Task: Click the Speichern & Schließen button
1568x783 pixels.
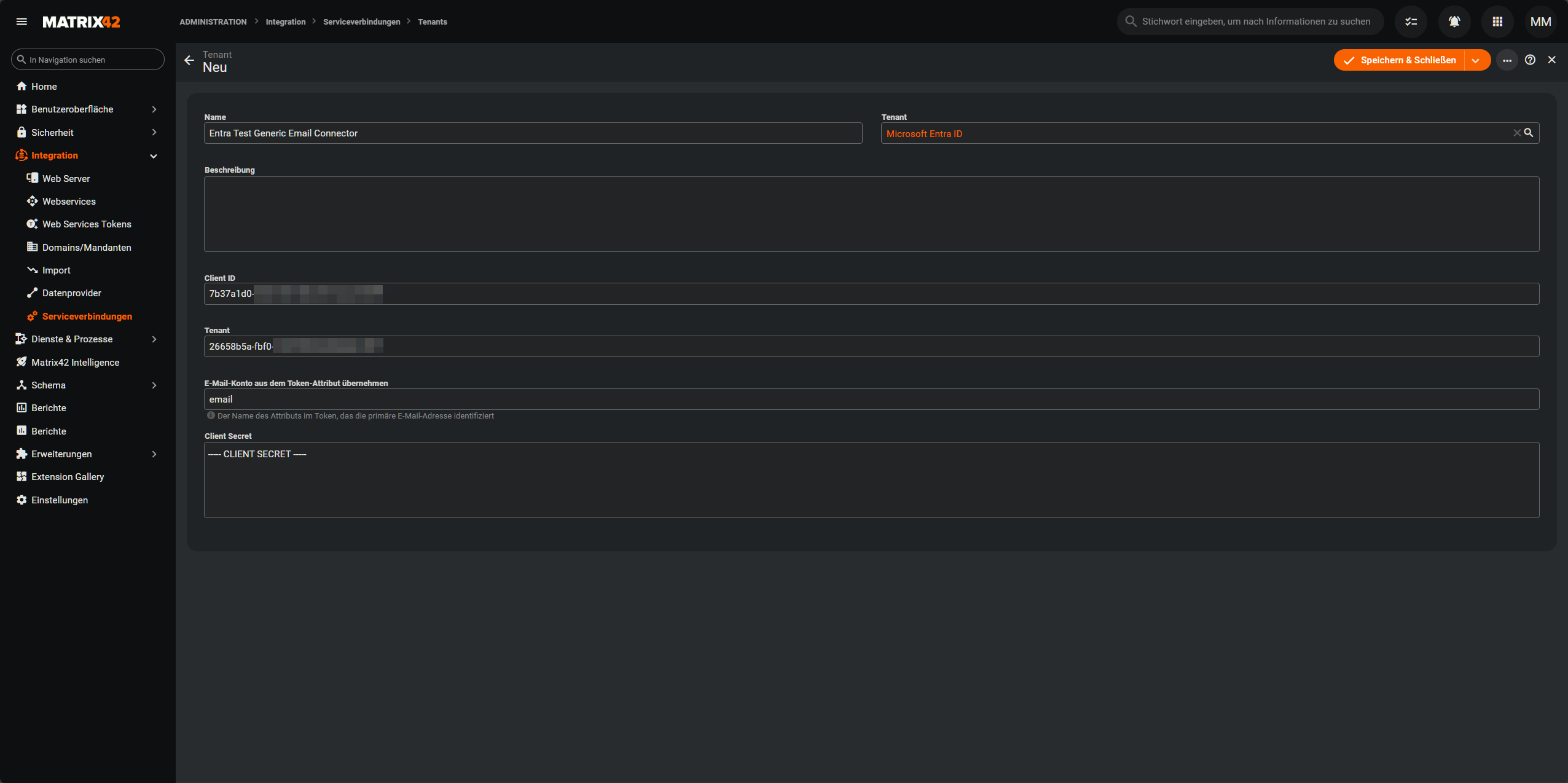Action: pyautogui.click(x=1400, y=60)
